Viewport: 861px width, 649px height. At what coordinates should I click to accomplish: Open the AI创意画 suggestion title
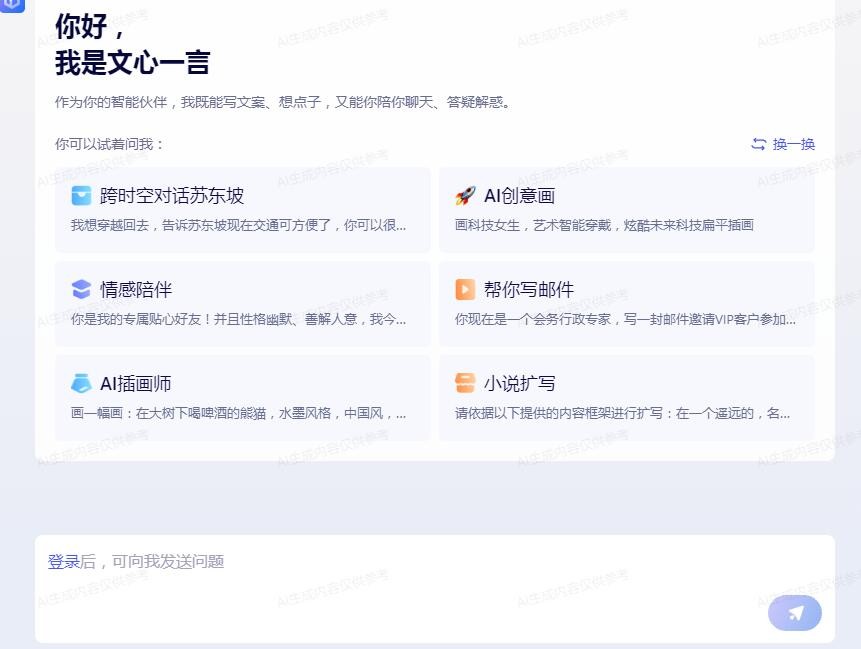tap(519, 195)
